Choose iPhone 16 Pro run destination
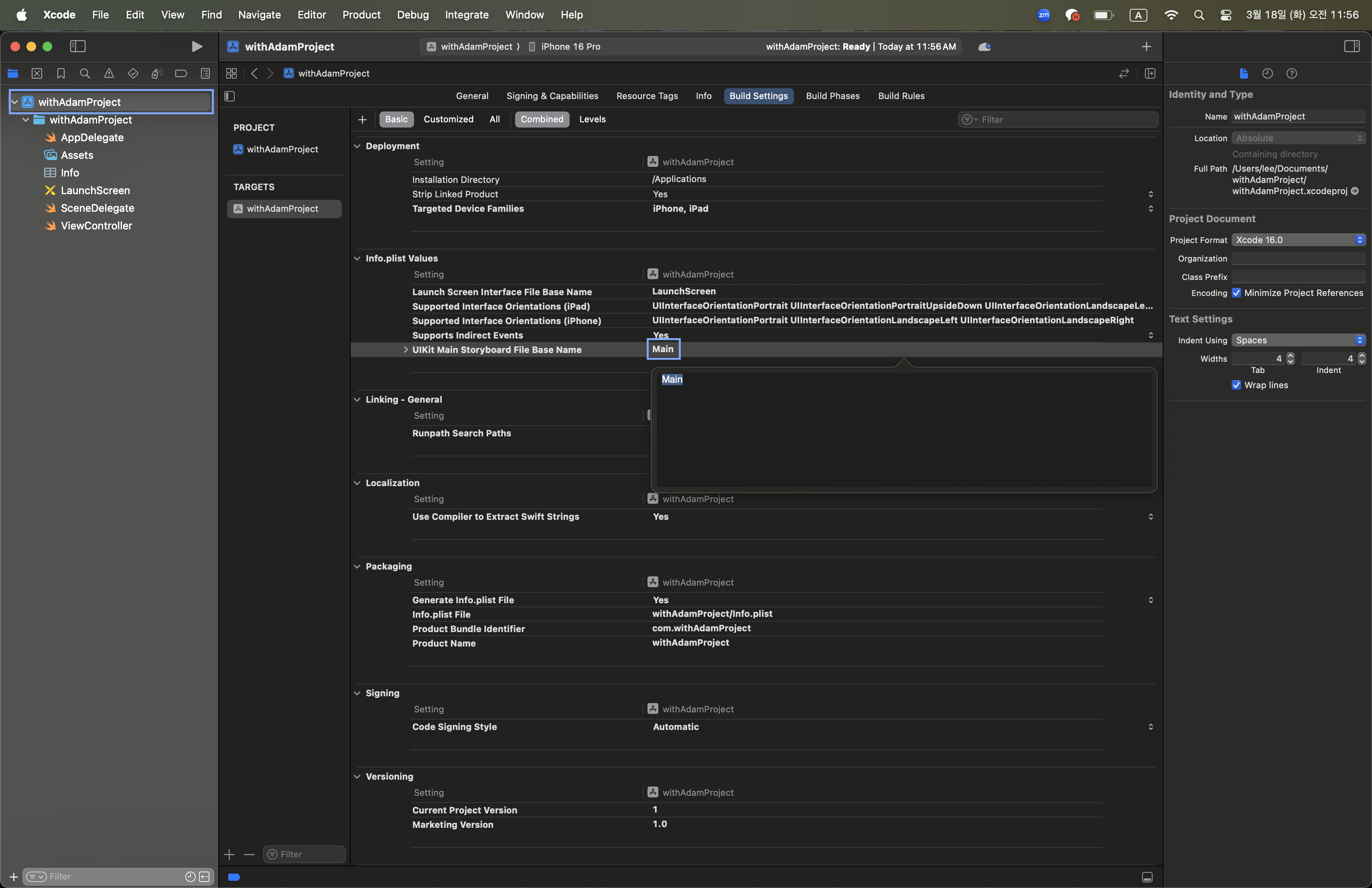 pyautogui.click(x=564, y=47)
